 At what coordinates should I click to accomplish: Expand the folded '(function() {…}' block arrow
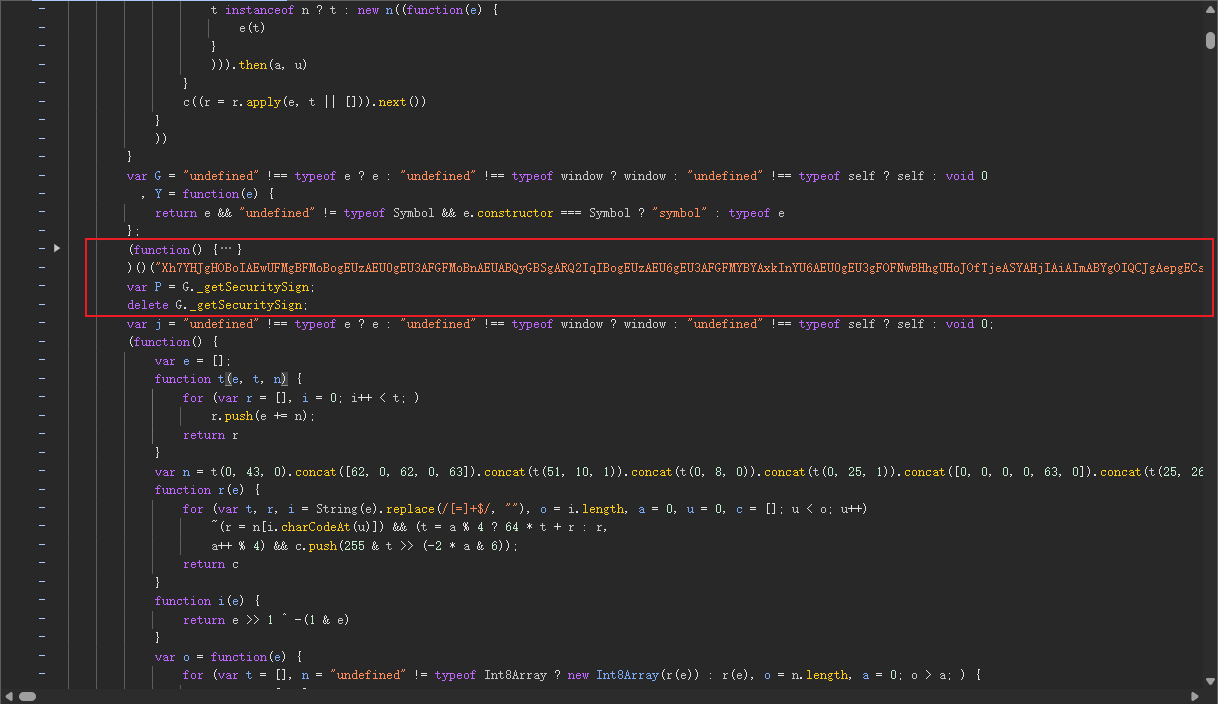[x=57, y=248]
